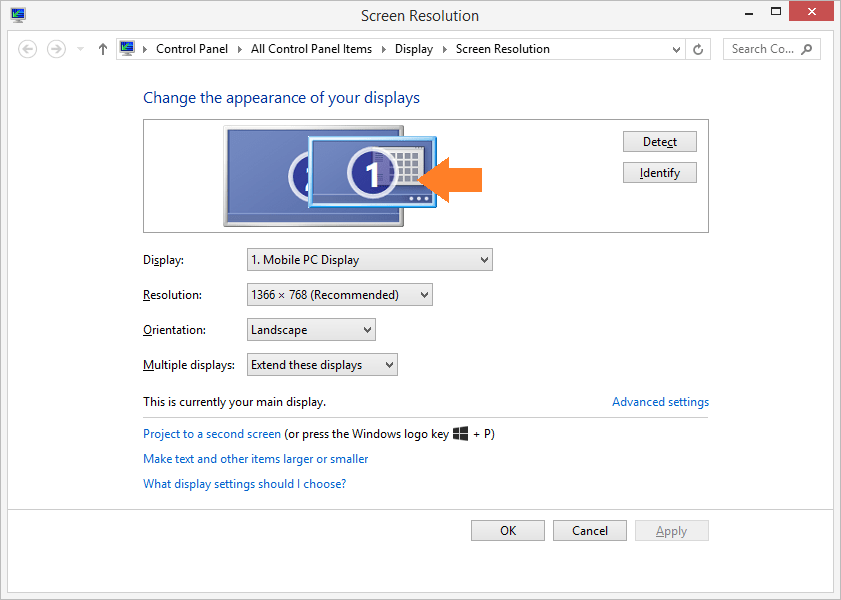Click Project to a second screen
Viewport: 841px width, 600px height.
pos(211,434)
